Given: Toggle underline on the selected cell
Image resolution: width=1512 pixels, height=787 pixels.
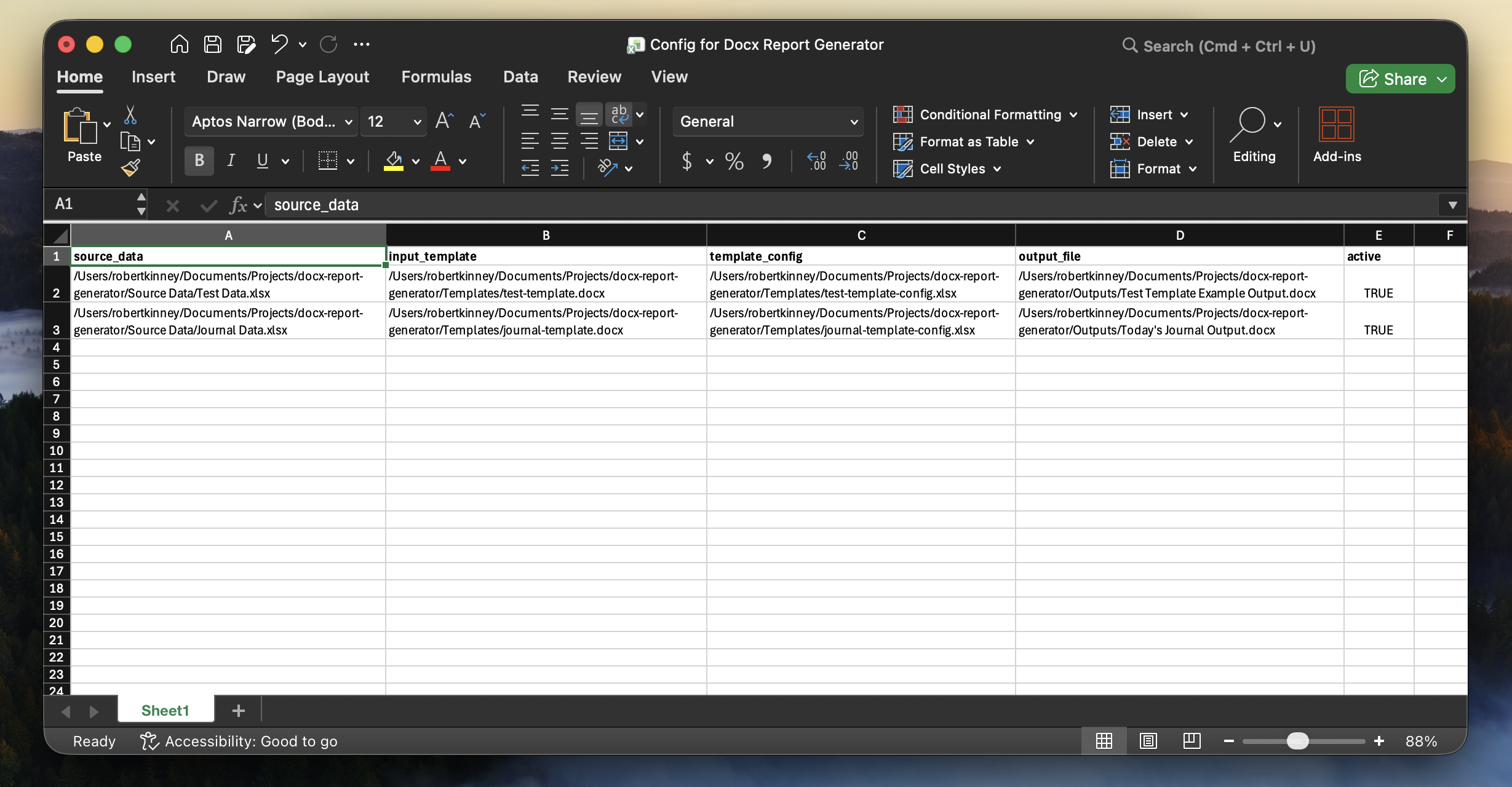Looking at the screenshot, I should (x=263, y=160).
